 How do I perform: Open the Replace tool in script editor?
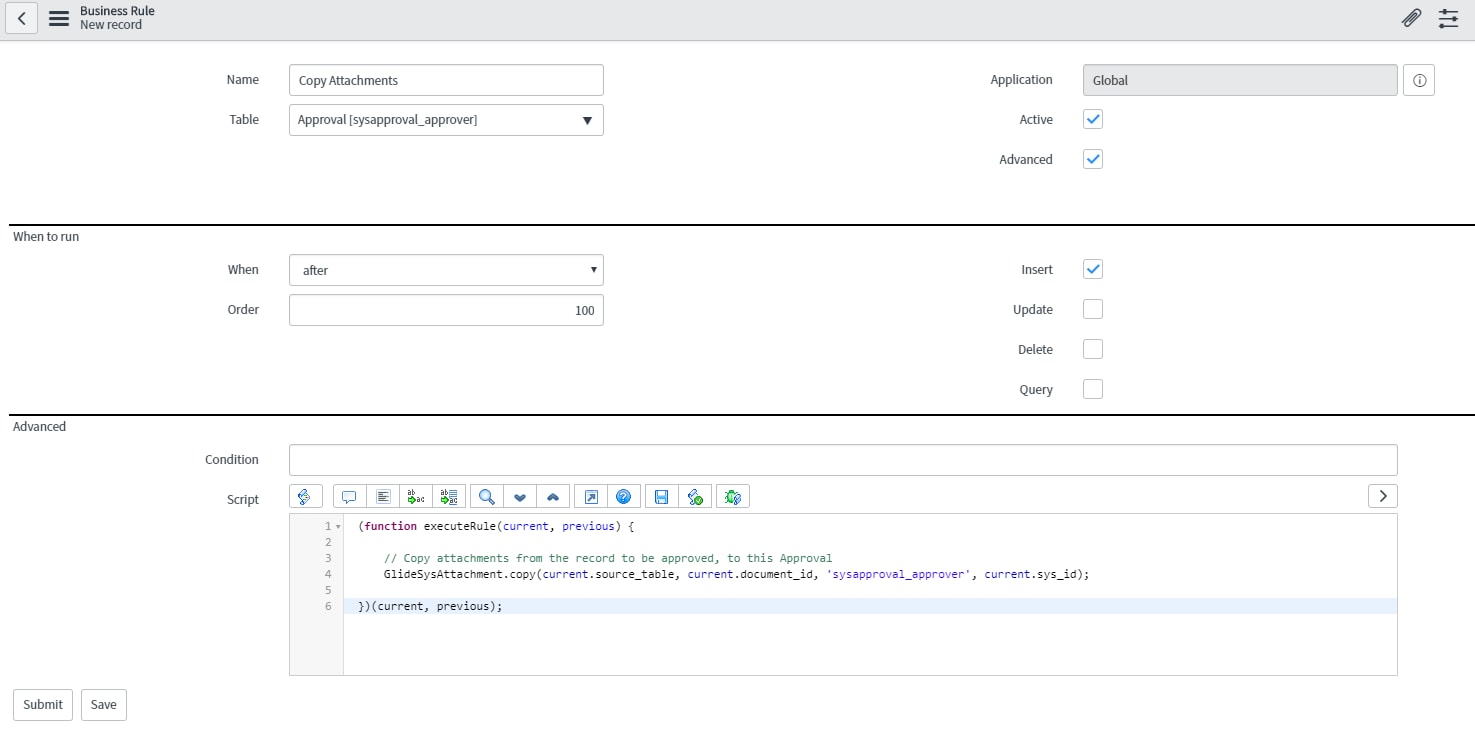[x=415, y=496]
